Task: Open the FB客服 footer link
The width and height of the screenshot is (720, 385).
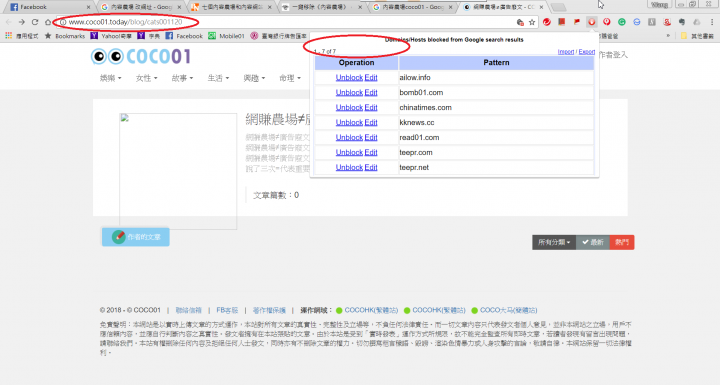Action: tap(227, 310)
